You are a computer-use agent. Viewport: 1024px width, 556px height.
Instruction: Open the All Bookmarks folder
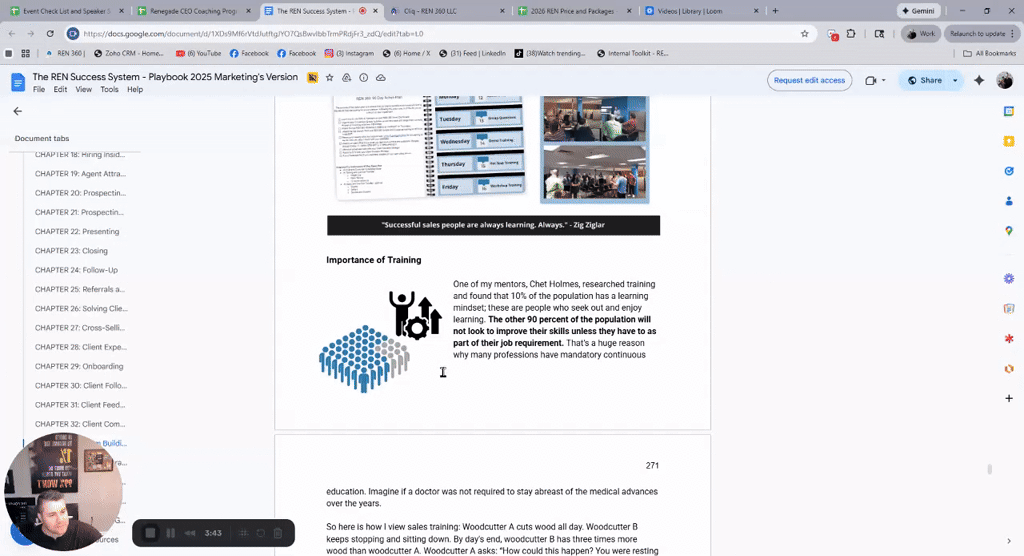[x=989, y=54]
